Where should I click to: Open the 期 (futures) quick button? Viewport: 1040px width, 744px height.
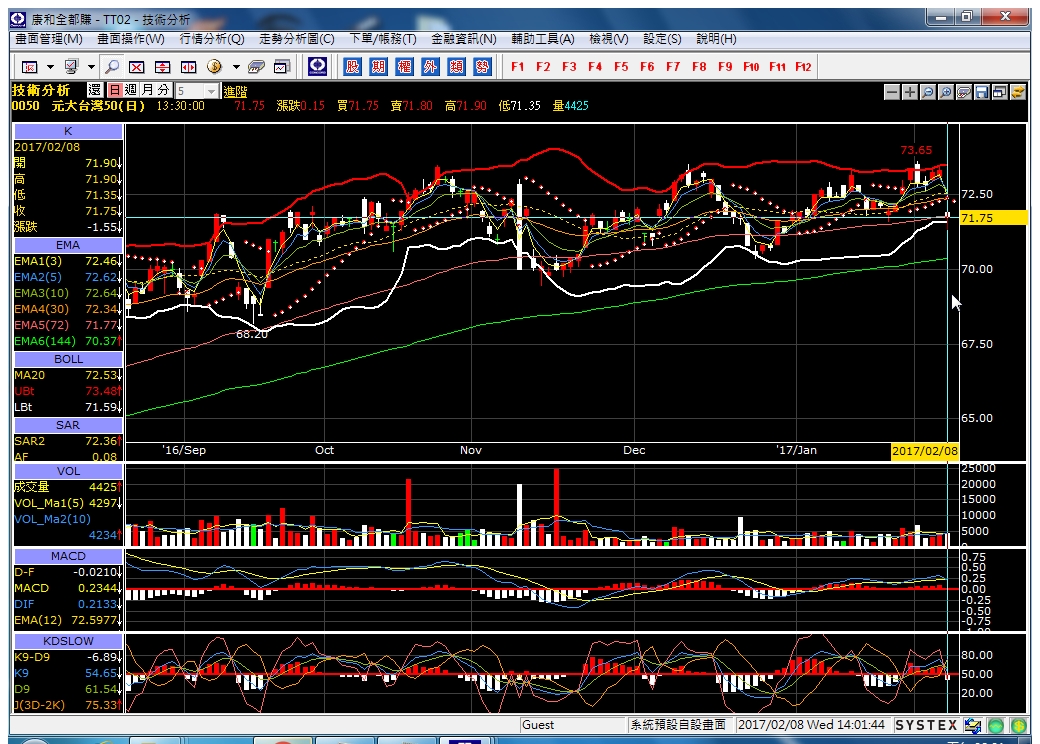(378, 66)
